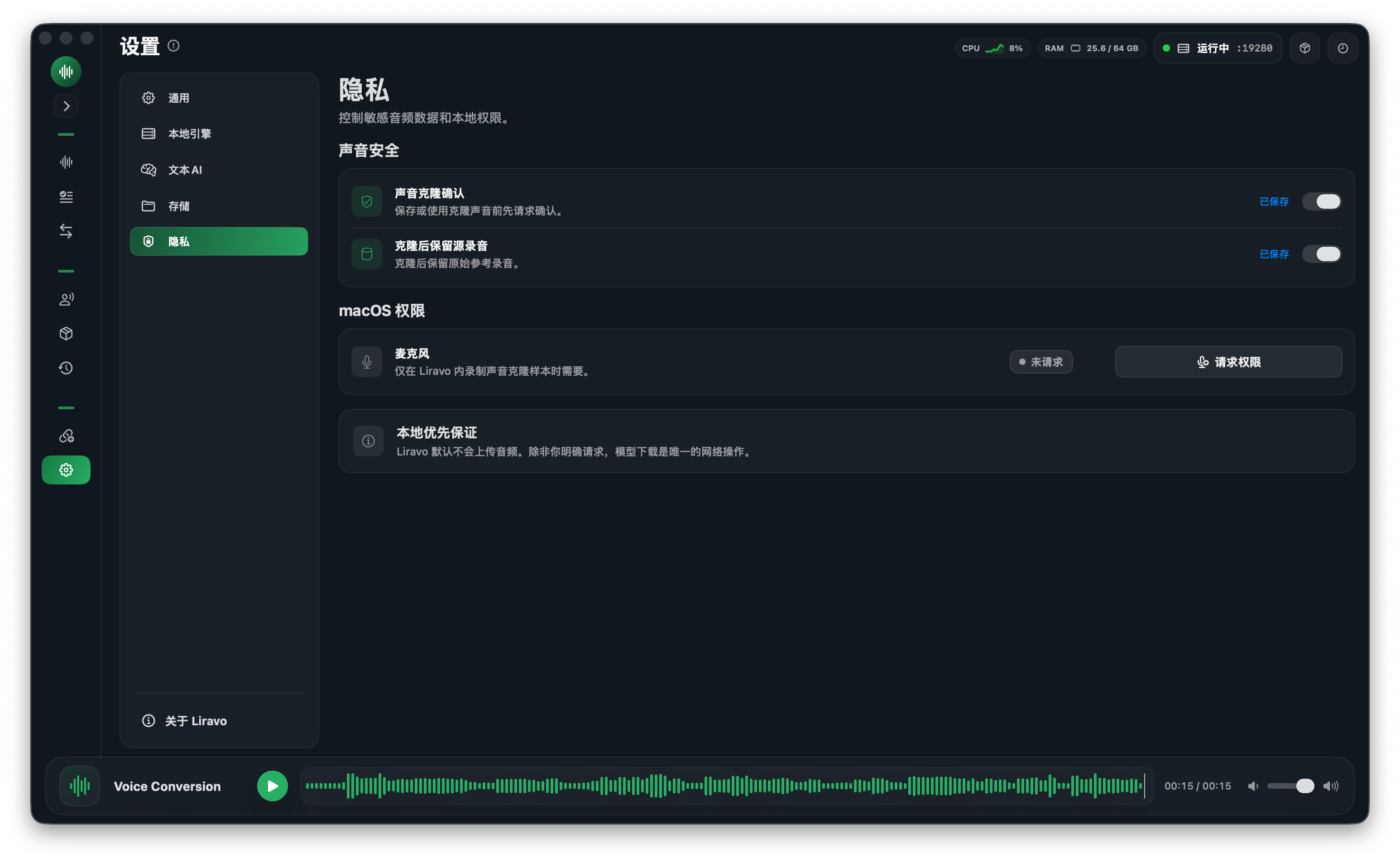The height and width of the screenshot is (862, 1400).
Task: Click the microphone icon beside 麦克风
Action: tap(367, 362)
